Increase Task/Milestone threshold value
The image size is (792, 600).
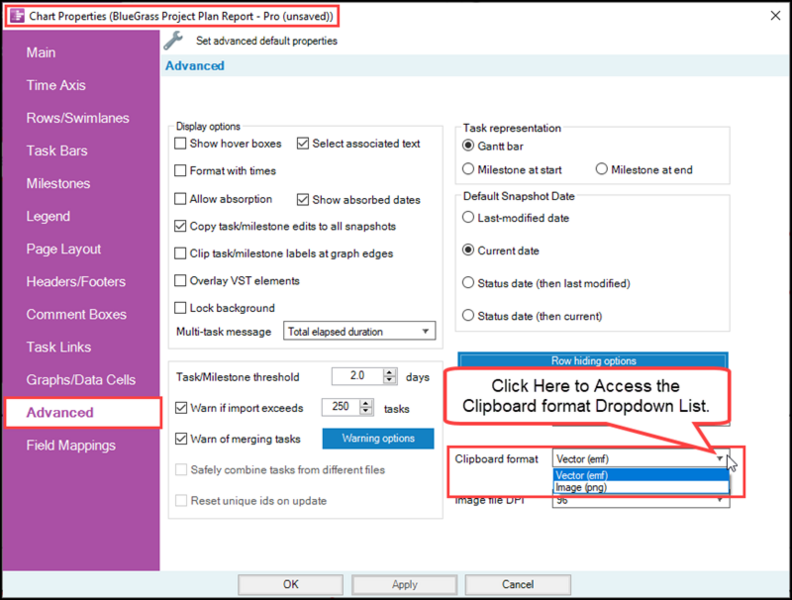(389, 373)
